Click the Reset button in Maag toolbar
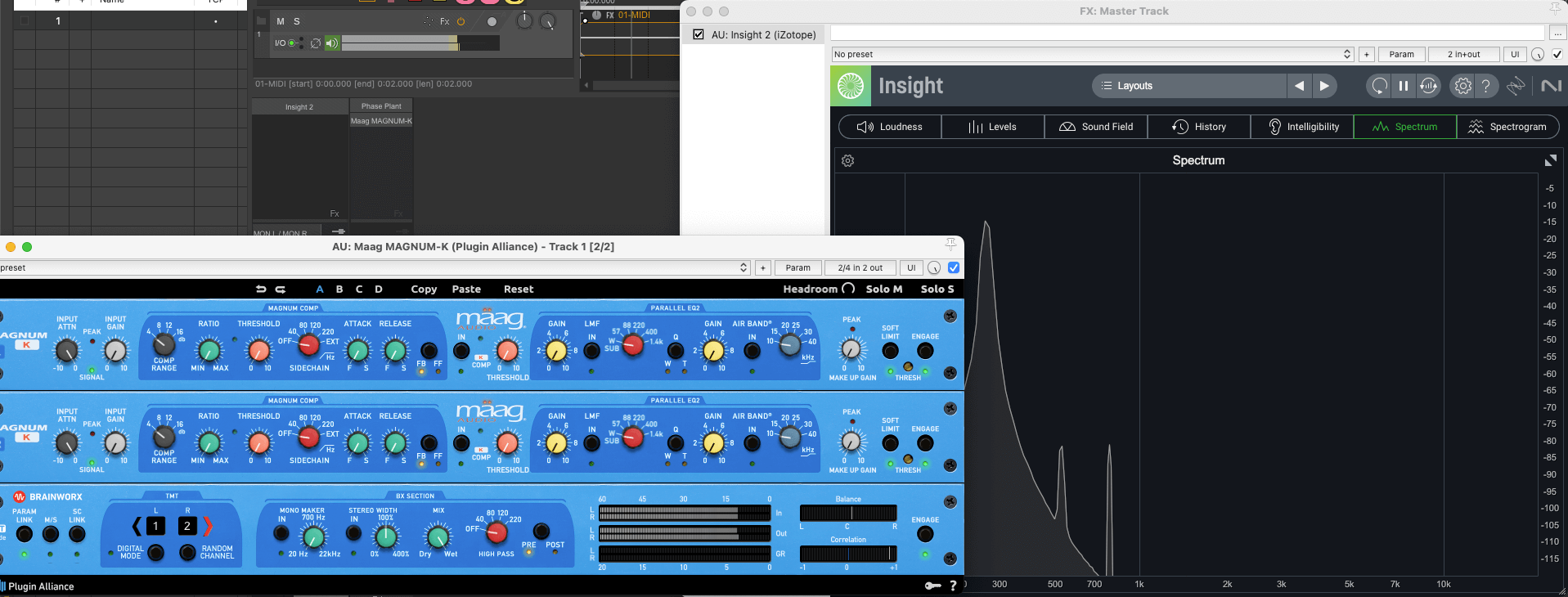 [519, 290]
